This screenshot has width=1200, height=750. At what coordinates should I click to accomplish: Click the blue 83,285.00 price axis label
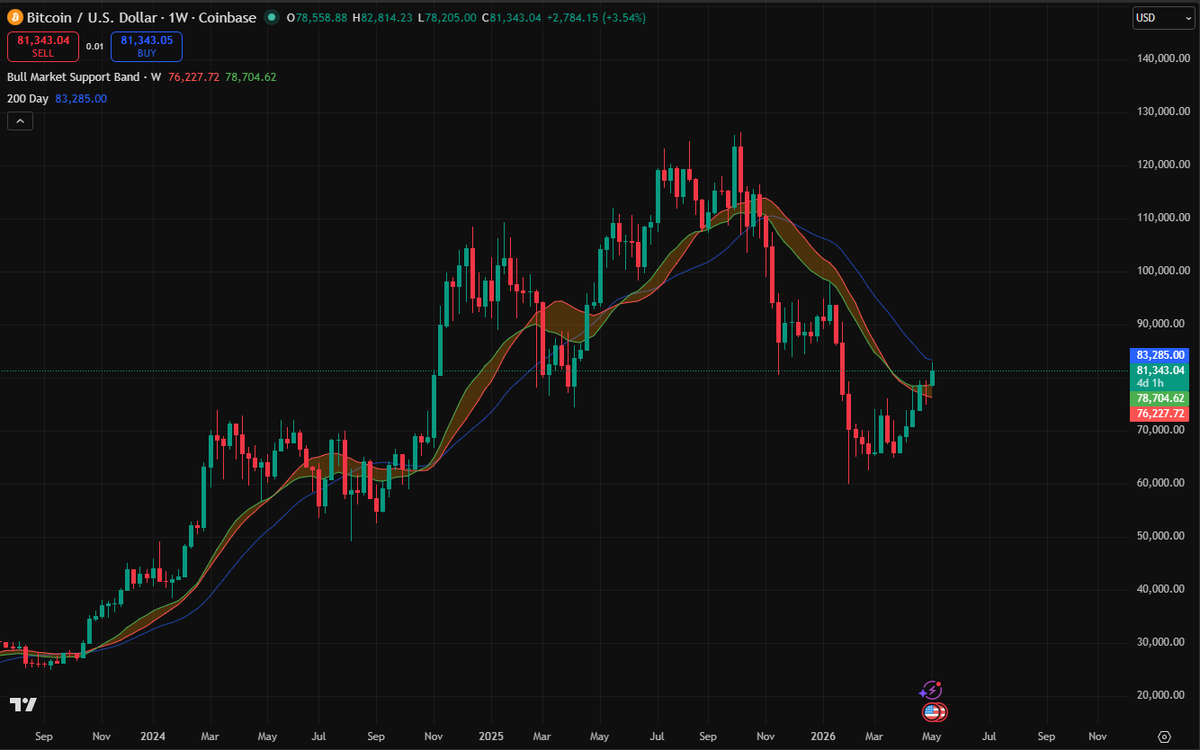pyautogui.click(x=1160, y=355)
